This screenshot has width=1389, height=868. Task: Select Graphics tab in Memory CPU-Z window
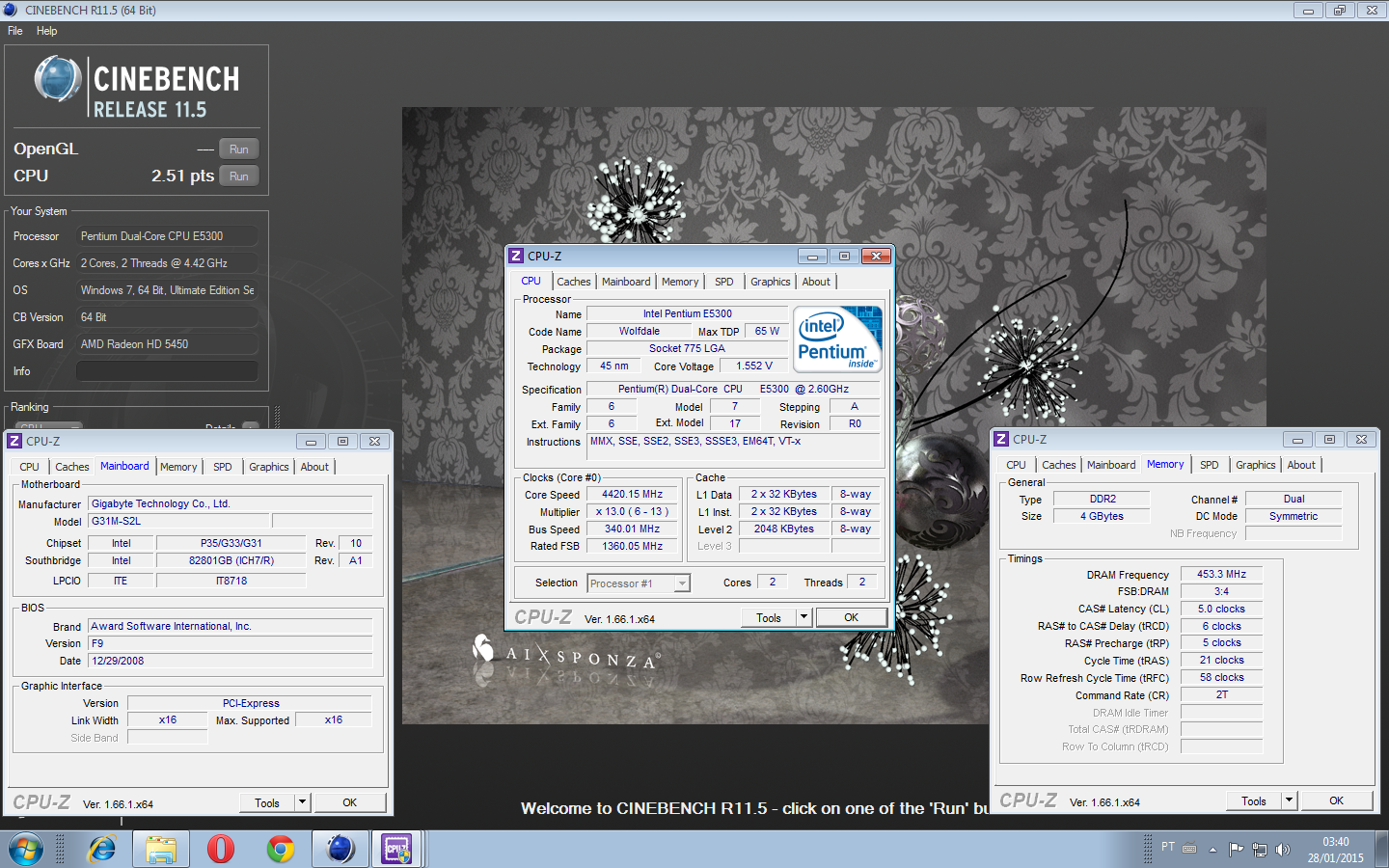click(1256, 465)
